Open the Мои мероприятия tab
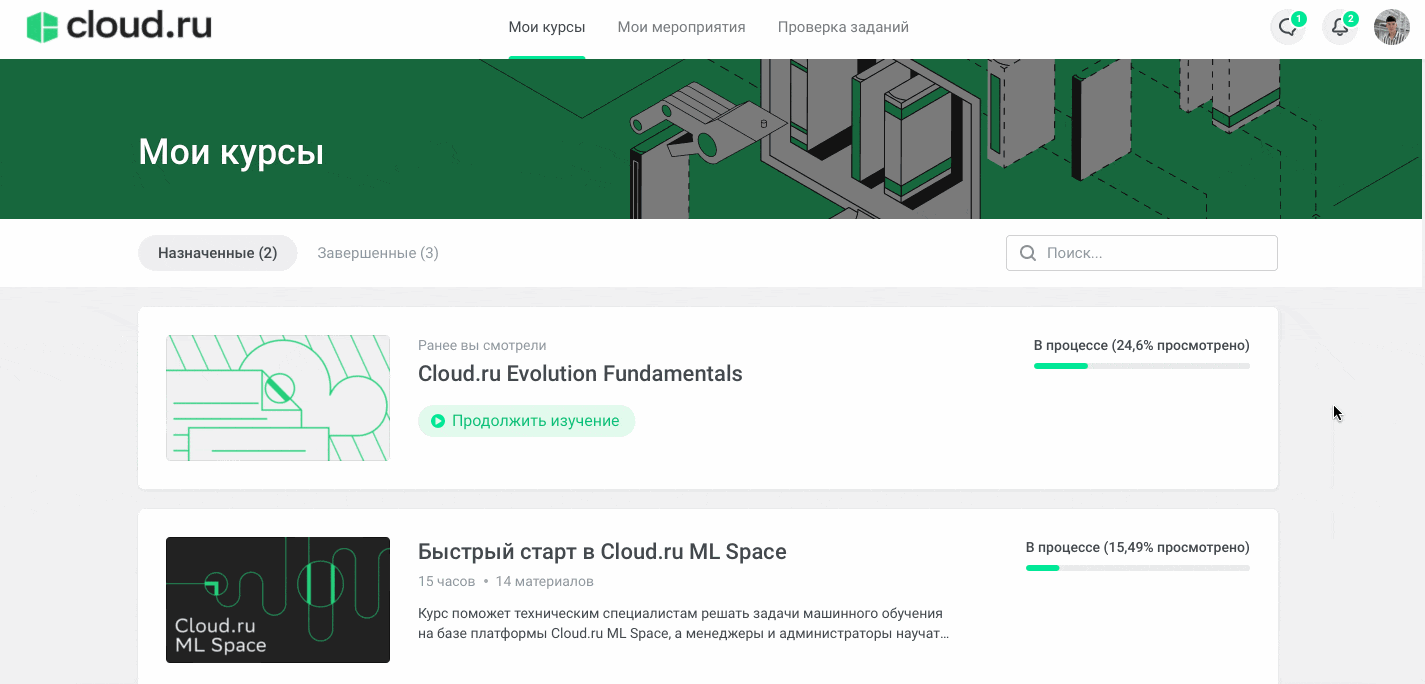The image size is (1425, 684). pyautogui.click(x=681, y=27)
